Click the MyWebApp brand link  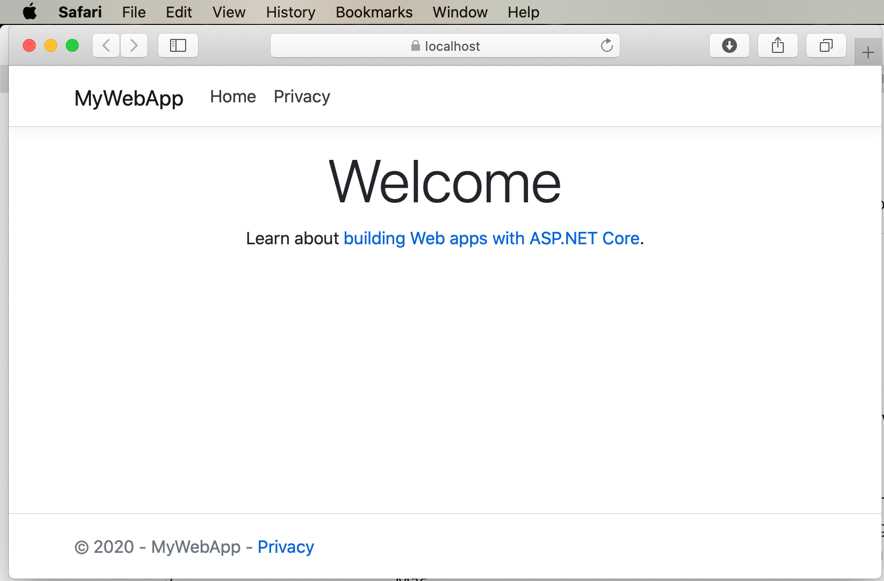click(128, 98)
